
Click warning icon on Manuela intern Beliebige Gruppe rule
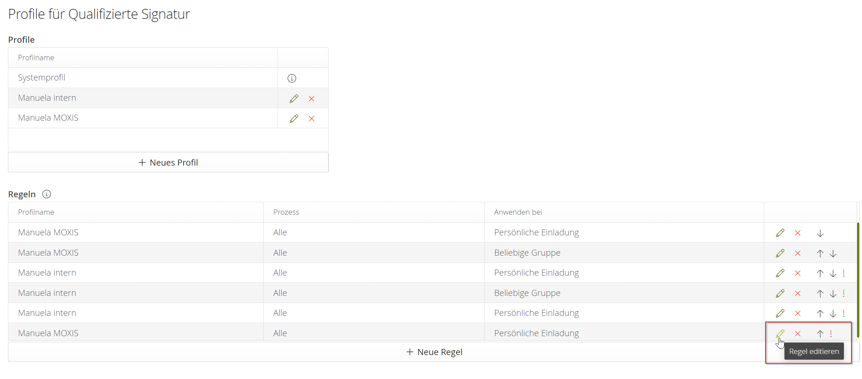click(843, 293)
